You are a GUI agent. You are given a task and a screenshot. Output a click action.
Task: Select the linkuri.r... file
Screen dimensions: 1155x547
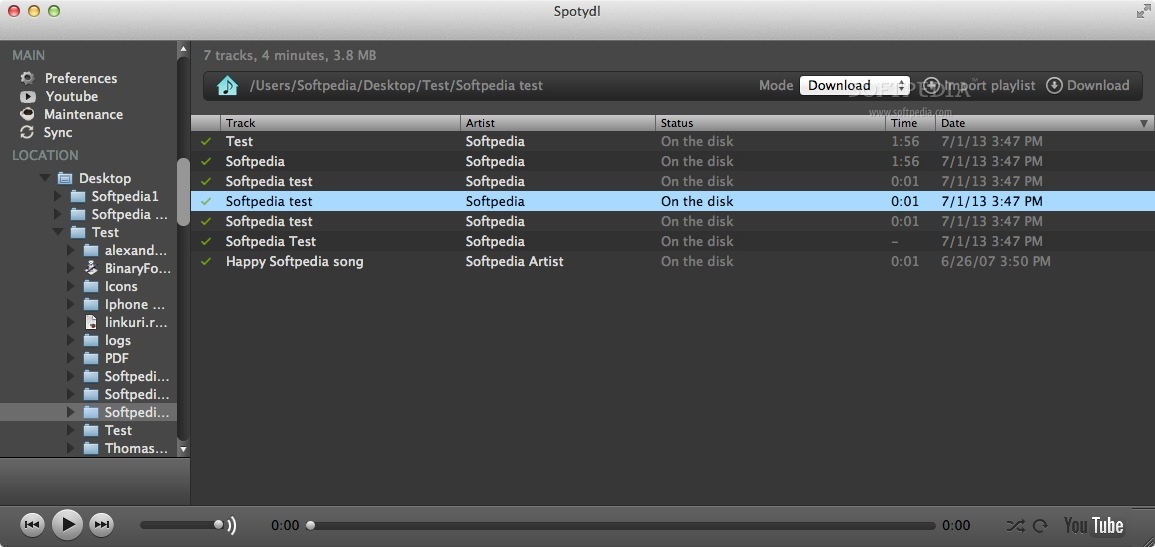[138, 322]
